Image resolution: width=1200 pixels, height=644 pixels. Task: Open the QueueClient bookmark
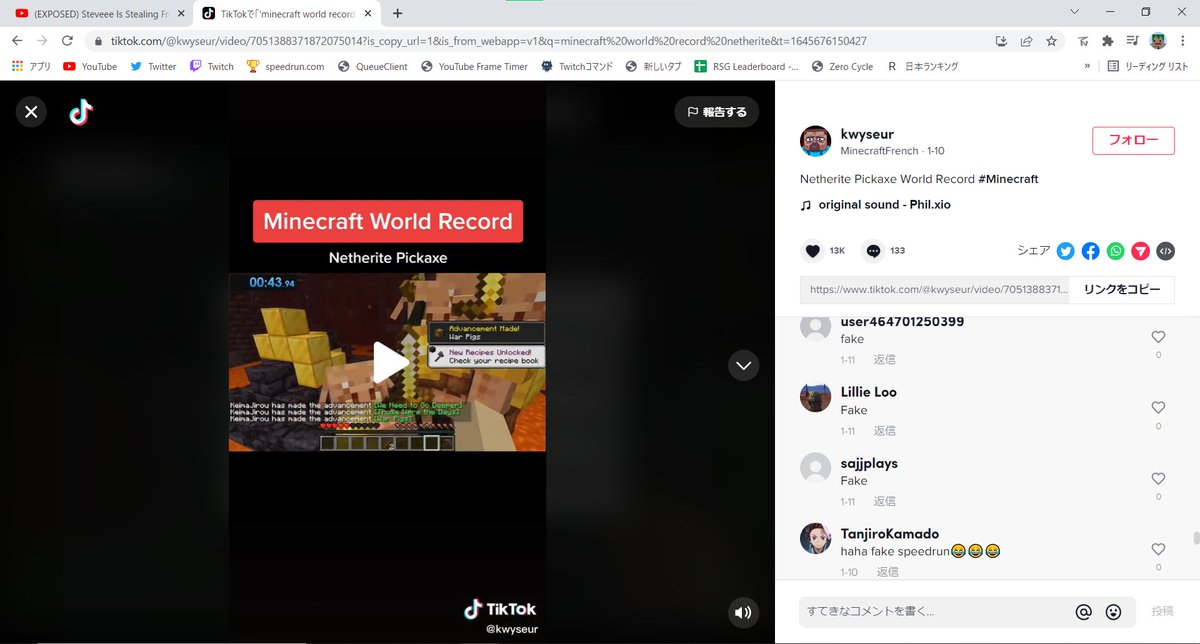click(x=373, y=66)
